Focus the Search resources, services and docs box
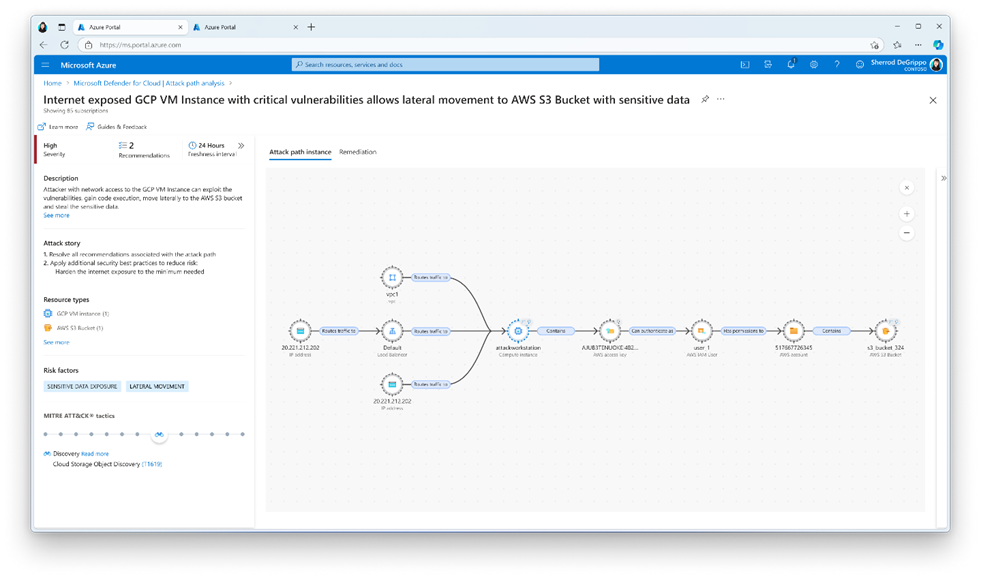This screenshot has height=578, width=981. [x=445, y=64]
